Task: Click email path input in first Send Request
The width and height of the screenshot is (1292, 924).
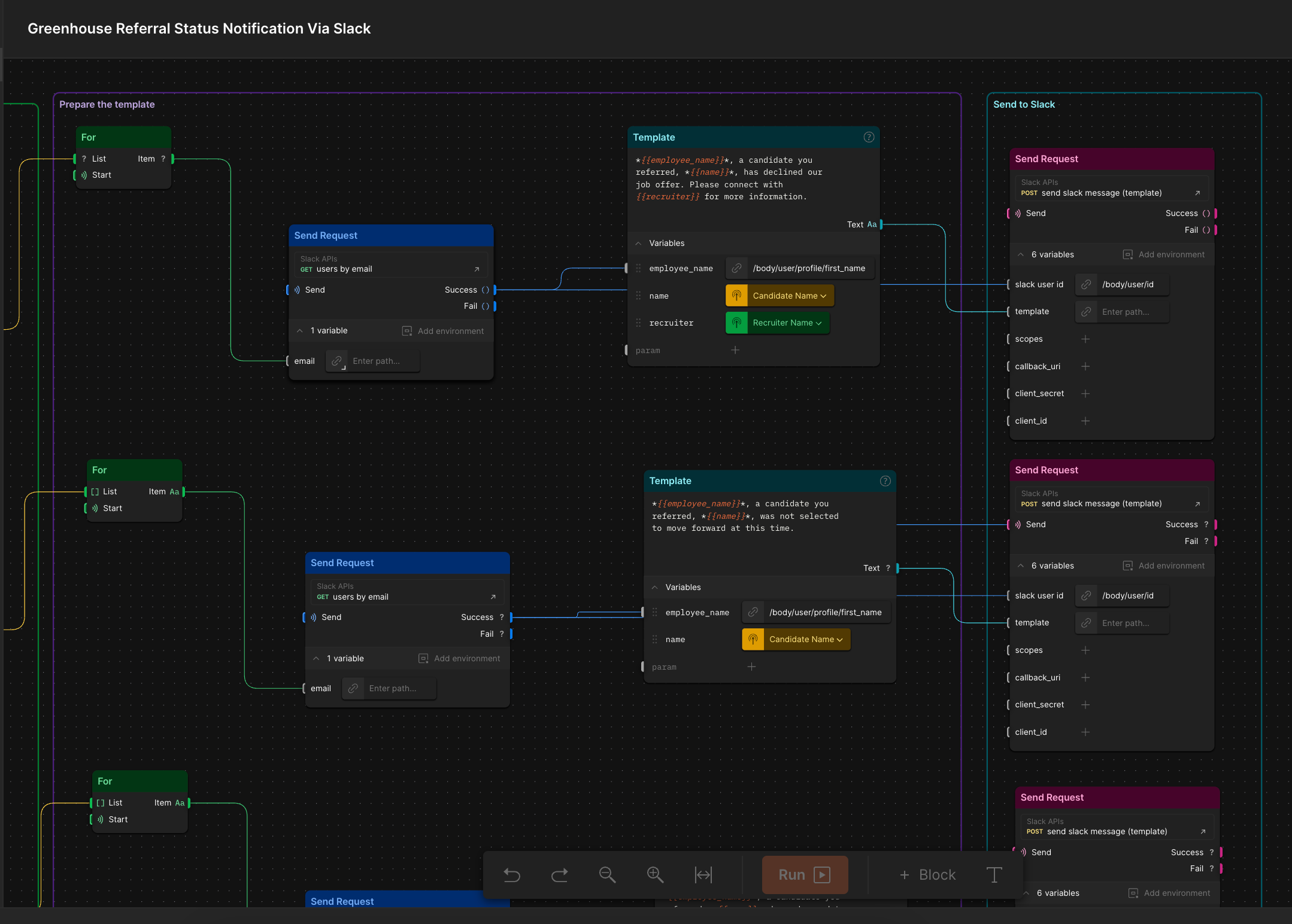Action: (x=383, y=361)
